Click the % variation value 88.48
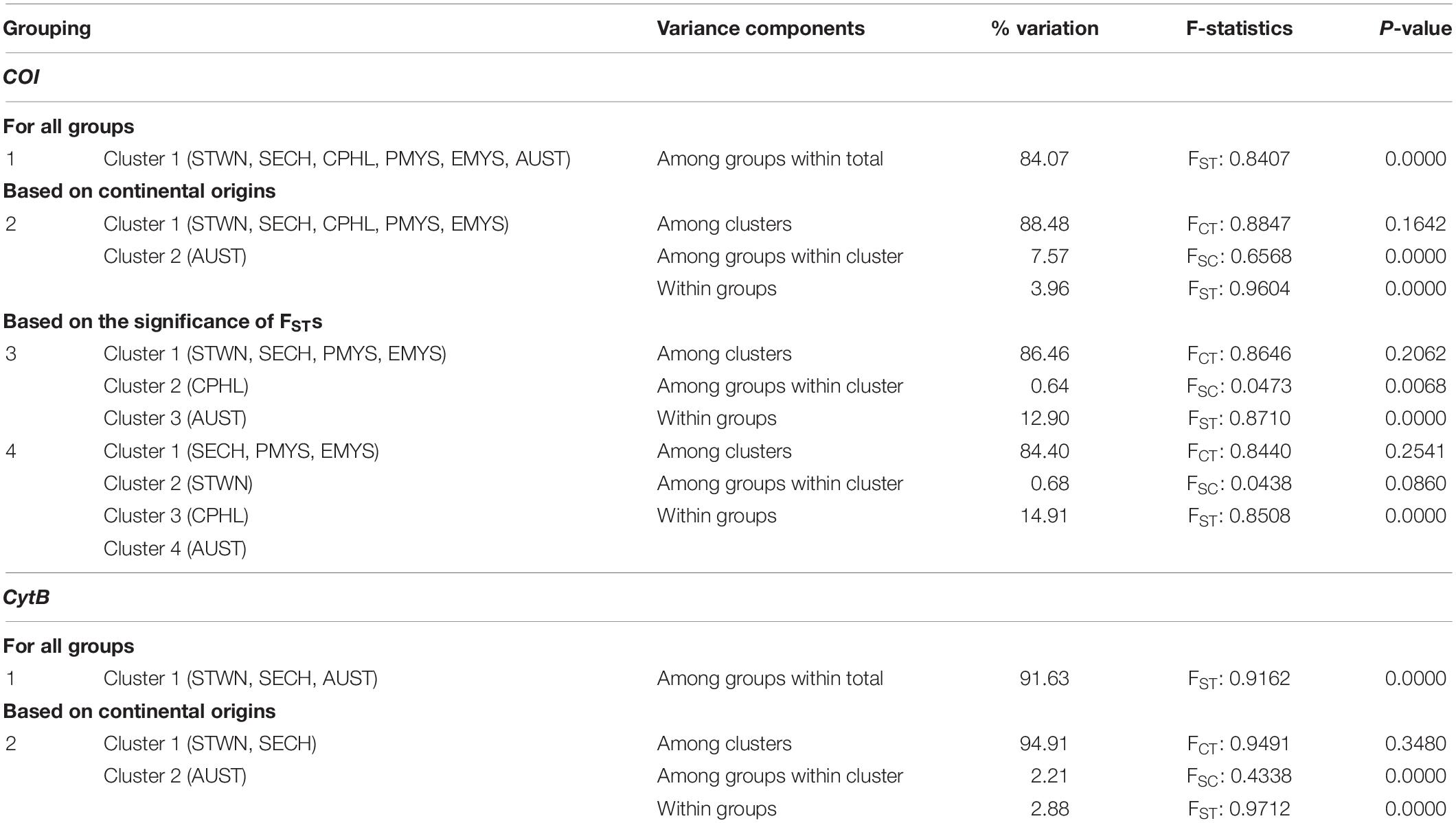 coord(1044,224)
